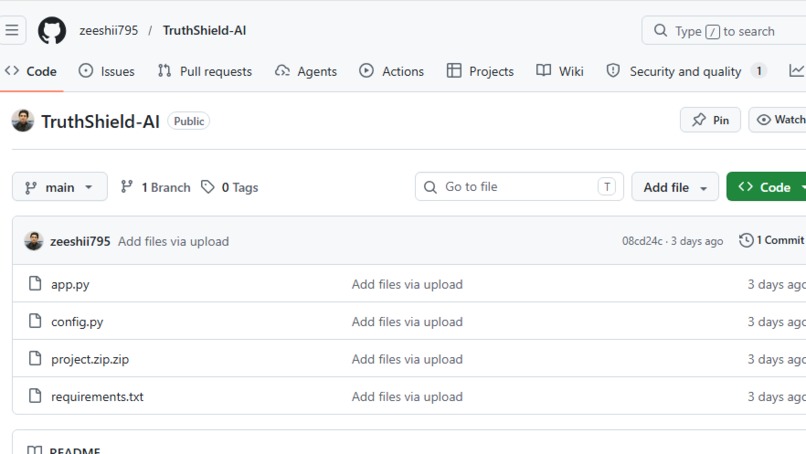
Task: Open commit message in the project.zip.zip row
Action: pyautogui.click(x=407, y=359)
